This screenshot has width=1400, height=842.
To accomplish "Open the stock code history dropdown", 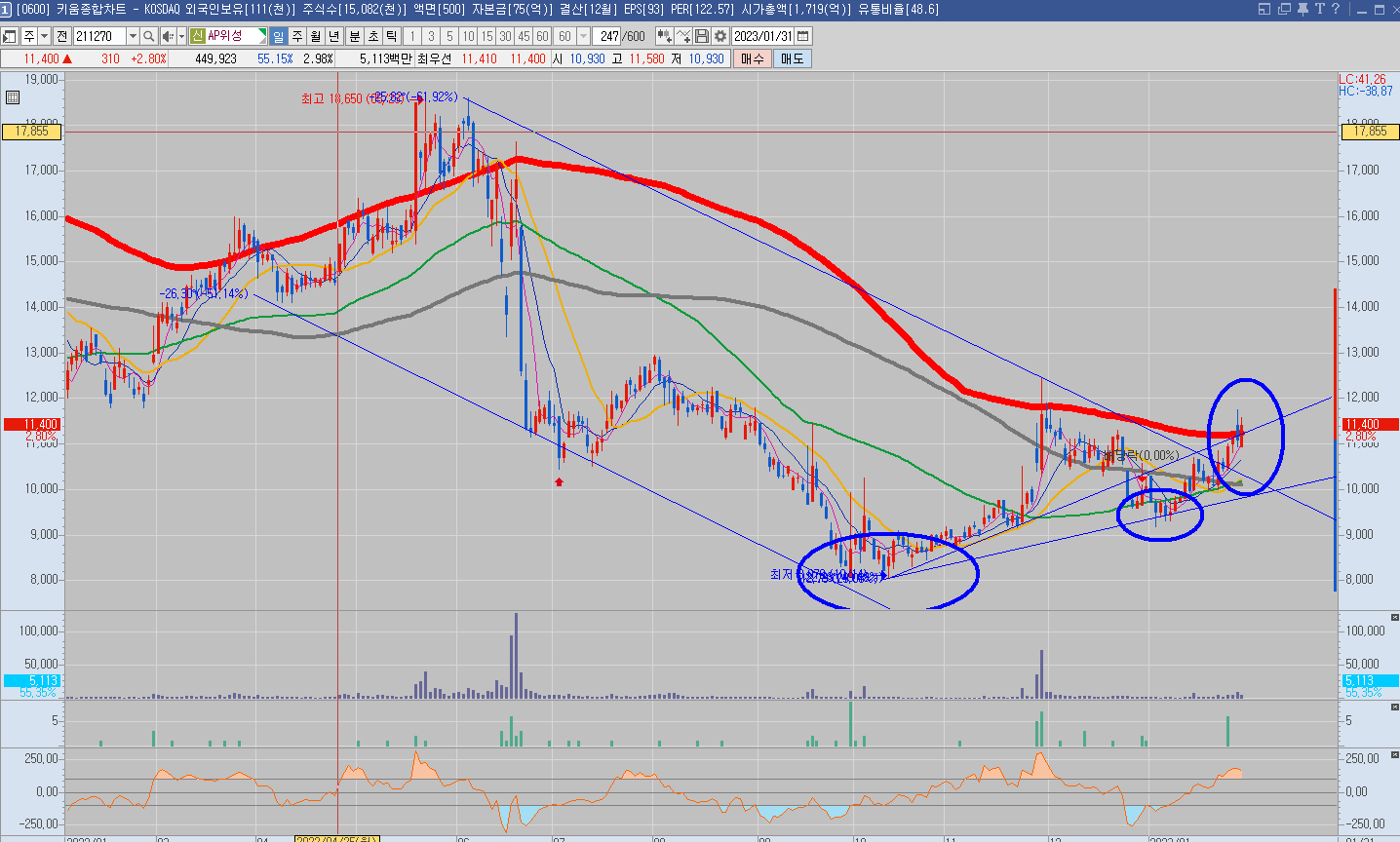I will 133,36.
